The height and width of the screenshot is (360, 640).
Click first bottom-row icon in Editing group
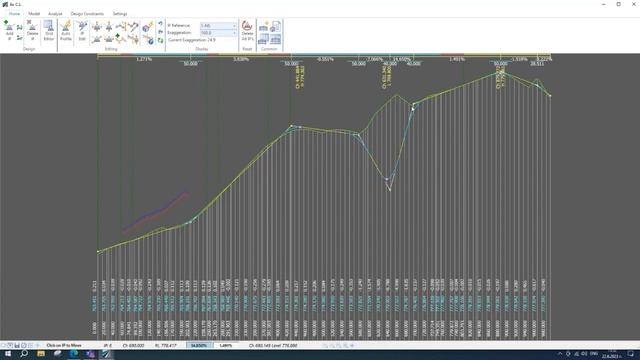[x=96, y=39]
